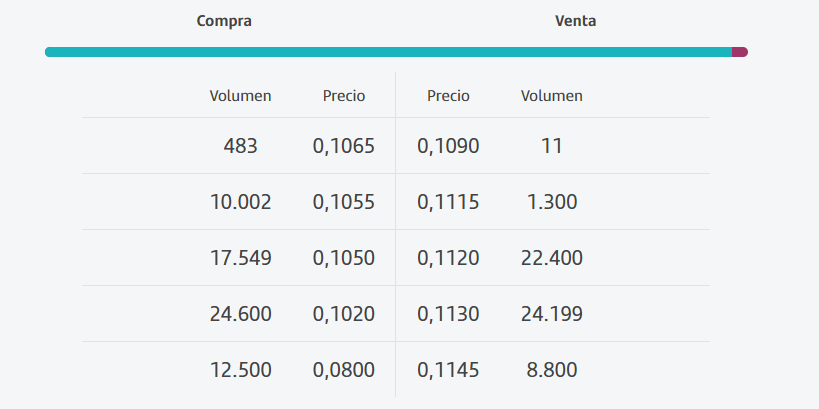Click buy price 0,1065
The width and height of the screenshot is (819, 409).
[344, 146]
